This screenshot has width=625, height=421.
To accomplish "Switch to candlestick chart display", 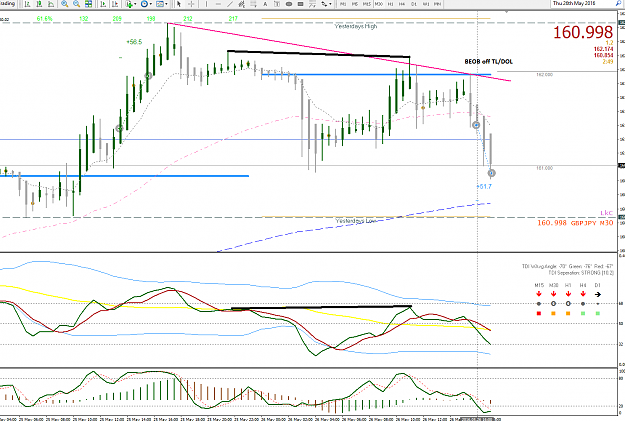I will (39, 4).
